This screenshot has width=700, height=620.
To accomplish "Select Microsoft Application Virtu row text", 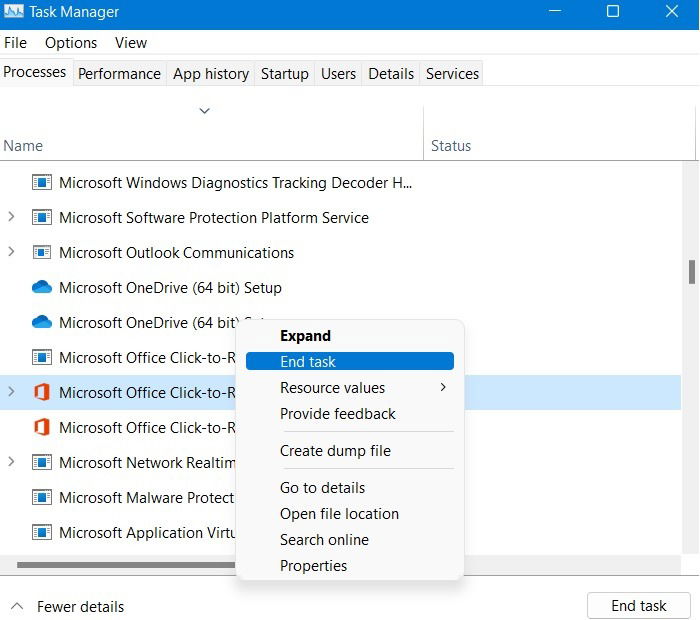I will click(147, 533).
